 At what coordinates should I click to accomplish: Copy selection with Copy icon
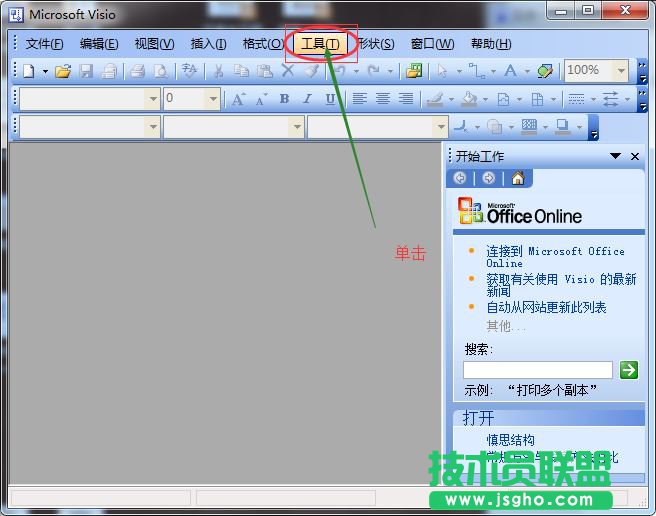point(241,71)
